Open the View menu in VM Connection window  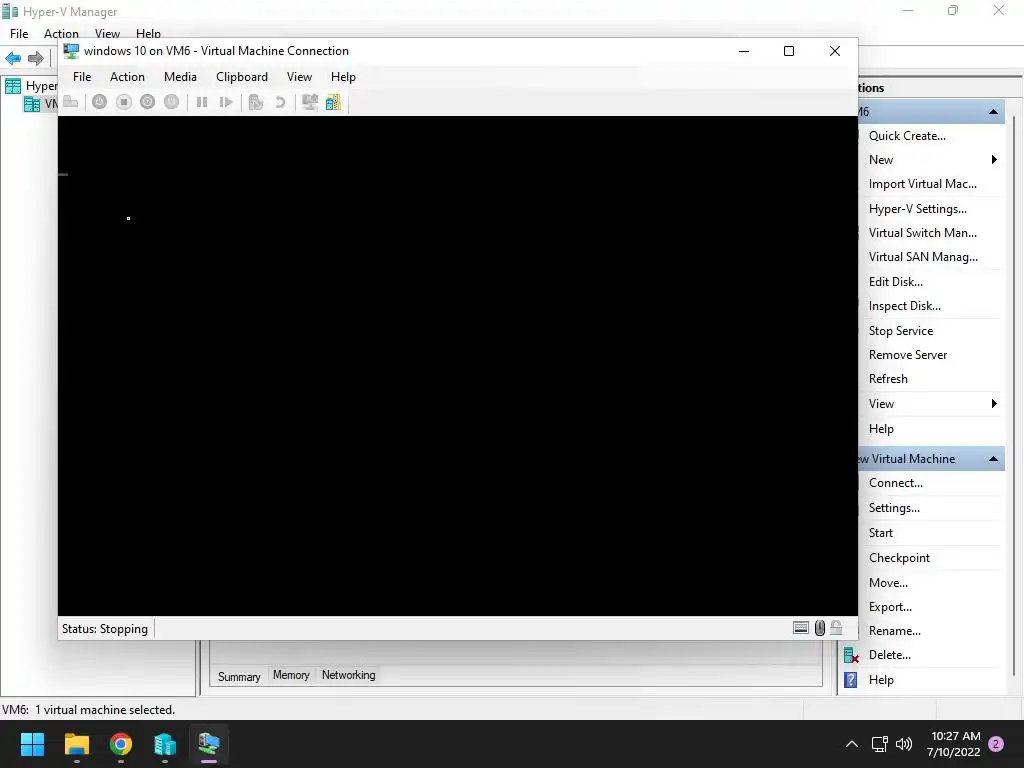(x=299, y=77)
